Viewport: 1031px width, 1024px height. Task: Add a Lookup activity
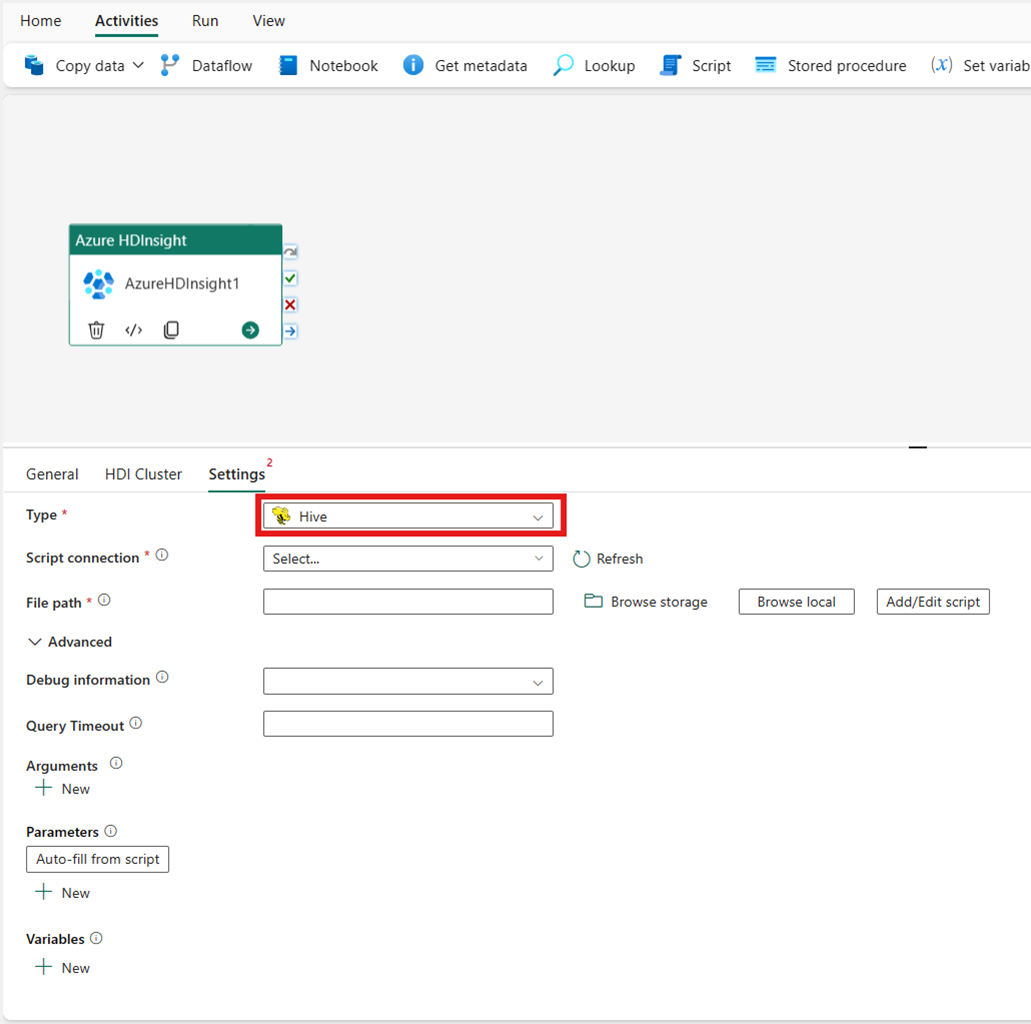click(x=594, y=66)
